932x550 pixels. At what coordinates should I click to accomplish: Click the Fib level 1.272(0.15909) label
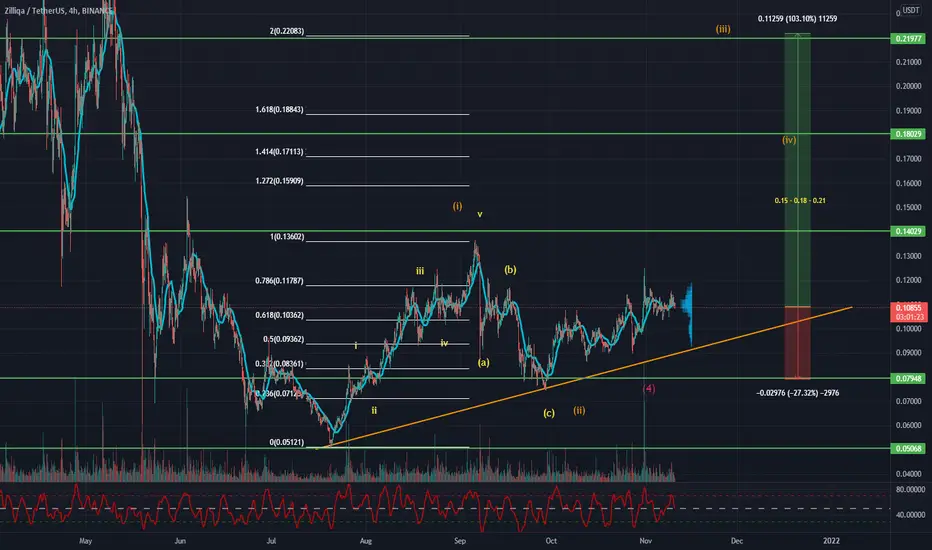[x=279, y=181]
